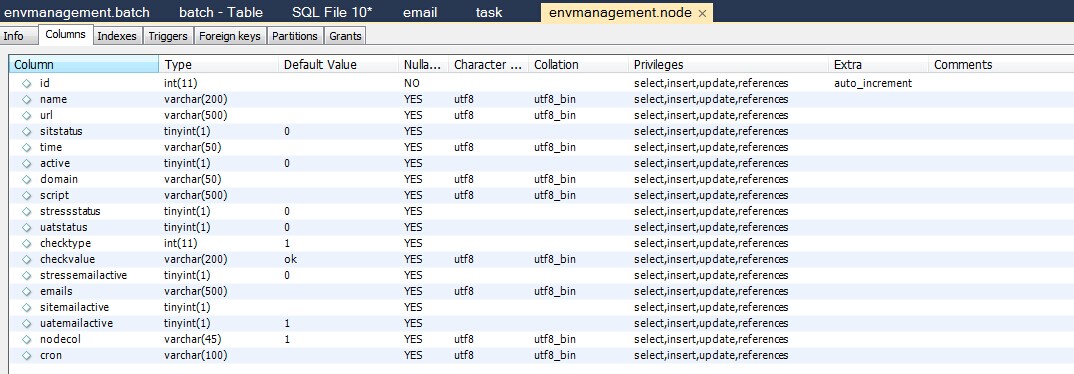This screenshot has width=1074, height=374.
Task: Open the Foreign keys tab
Action: 229,36
